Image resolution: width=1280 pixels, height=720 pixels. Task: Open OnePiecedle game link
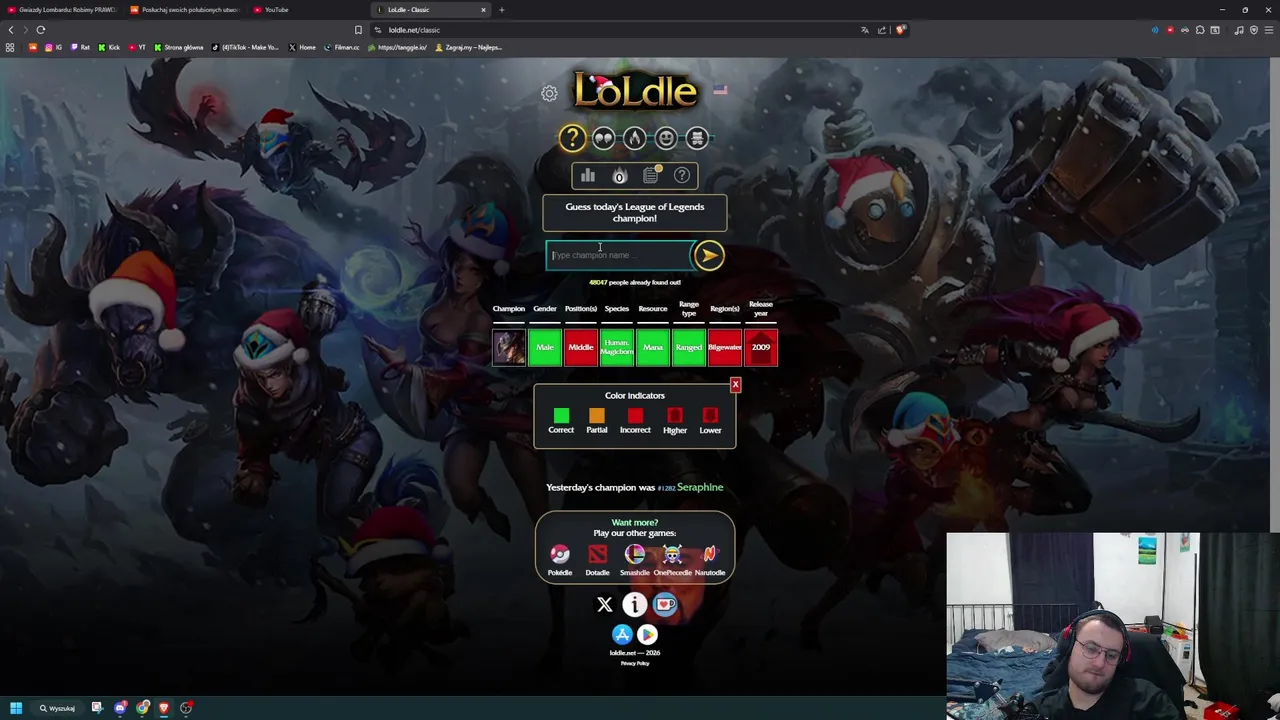(672, 559)
